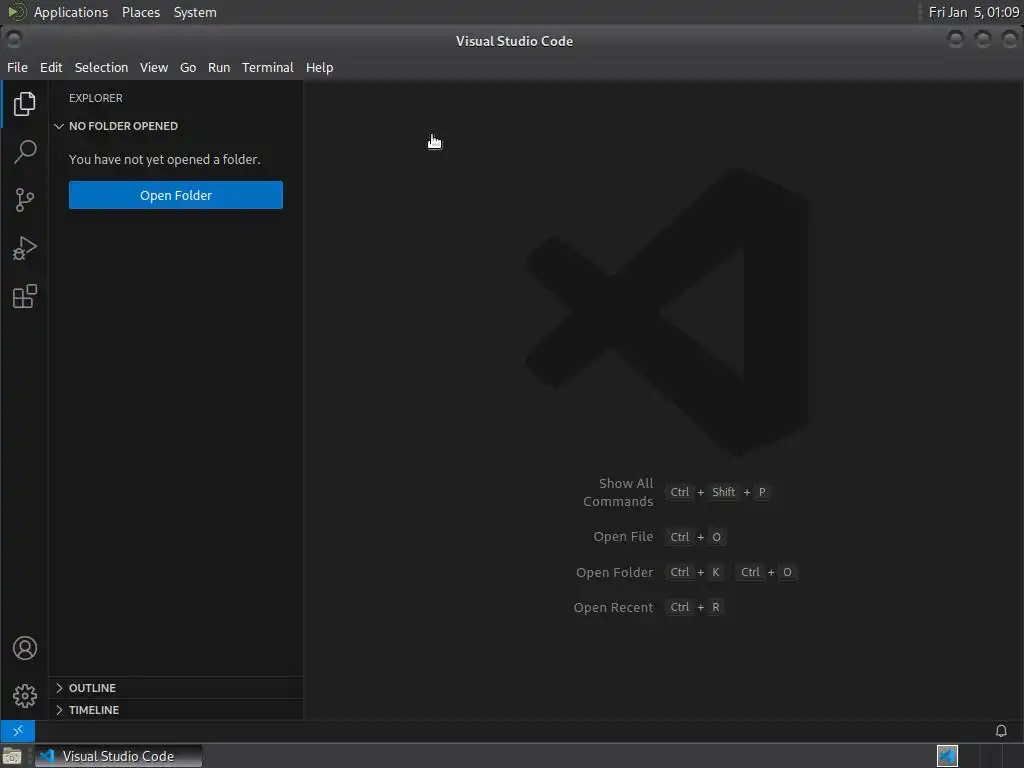1024x768 pixels.
Task: Open the Terminal menu
Action: [268, 67]
